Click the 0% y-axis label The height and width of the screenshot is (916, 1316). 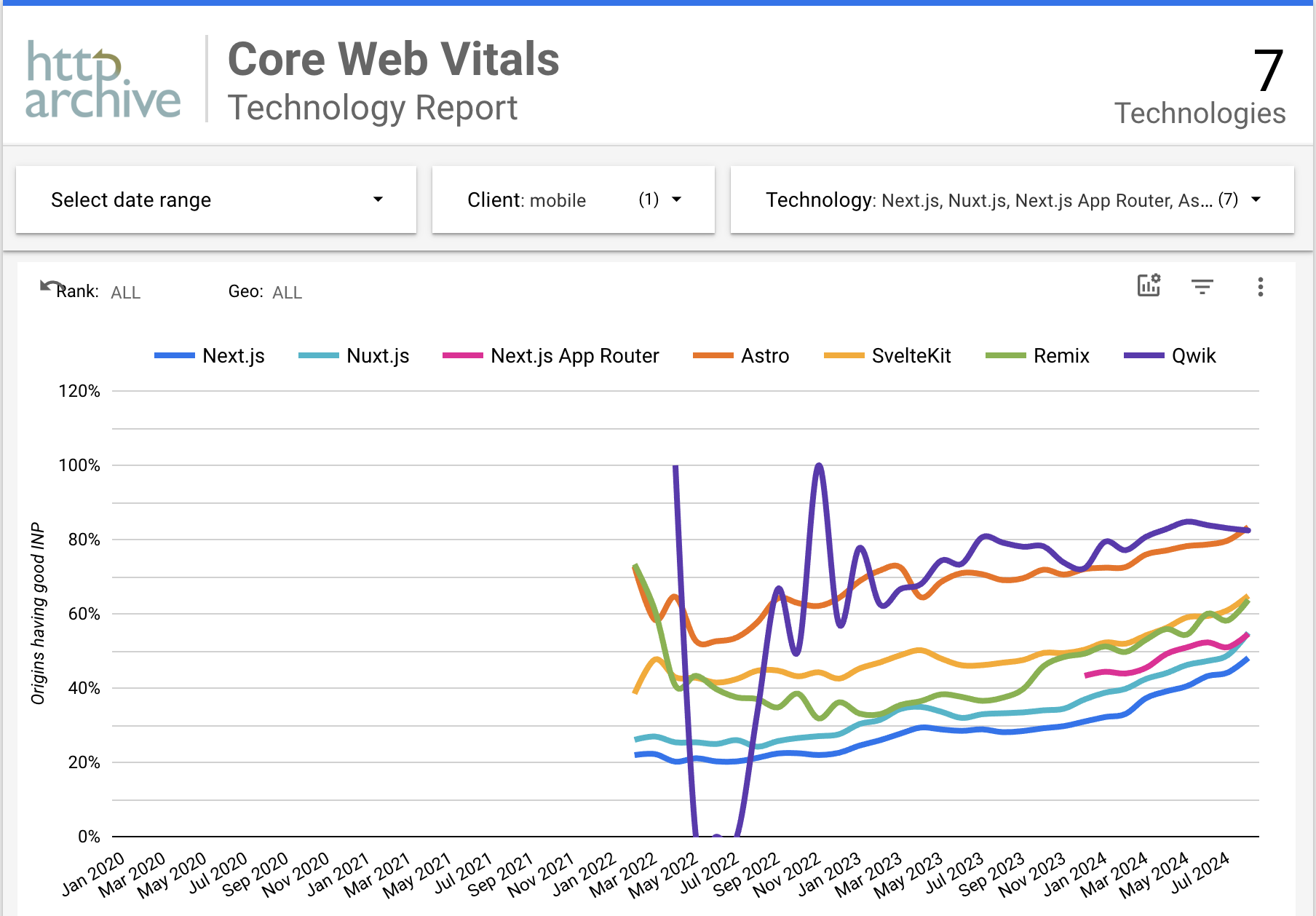[x=89, y=837]
